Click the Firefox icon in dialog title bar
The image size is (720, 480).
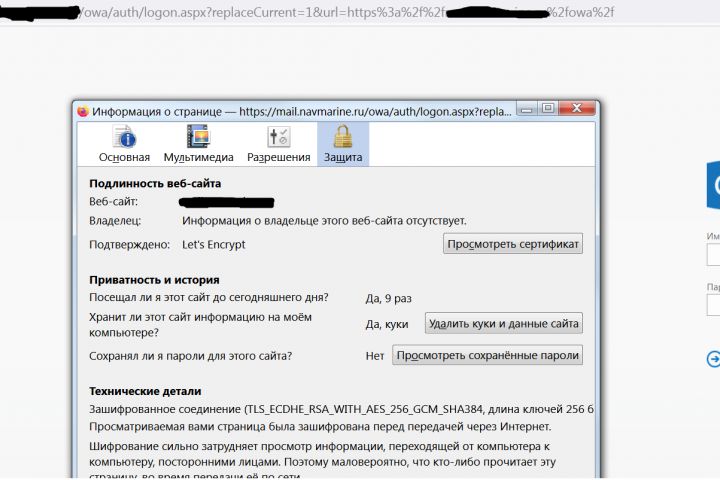click(83, 112)
